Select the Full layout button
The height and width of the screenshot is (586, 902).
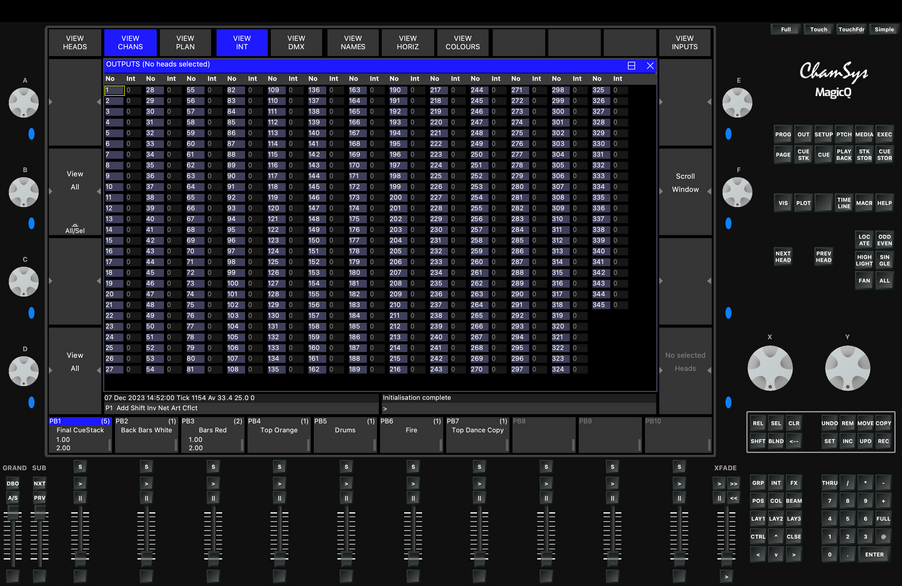point(785,29)
